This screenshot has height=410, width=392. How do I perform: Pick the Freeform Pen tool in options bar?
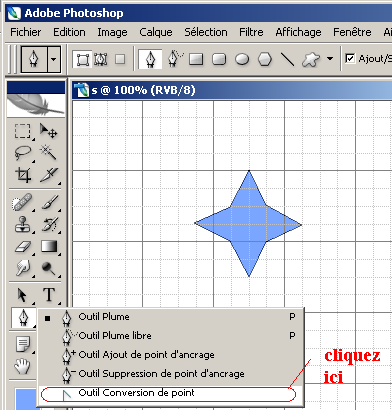(x=175, y=59)
